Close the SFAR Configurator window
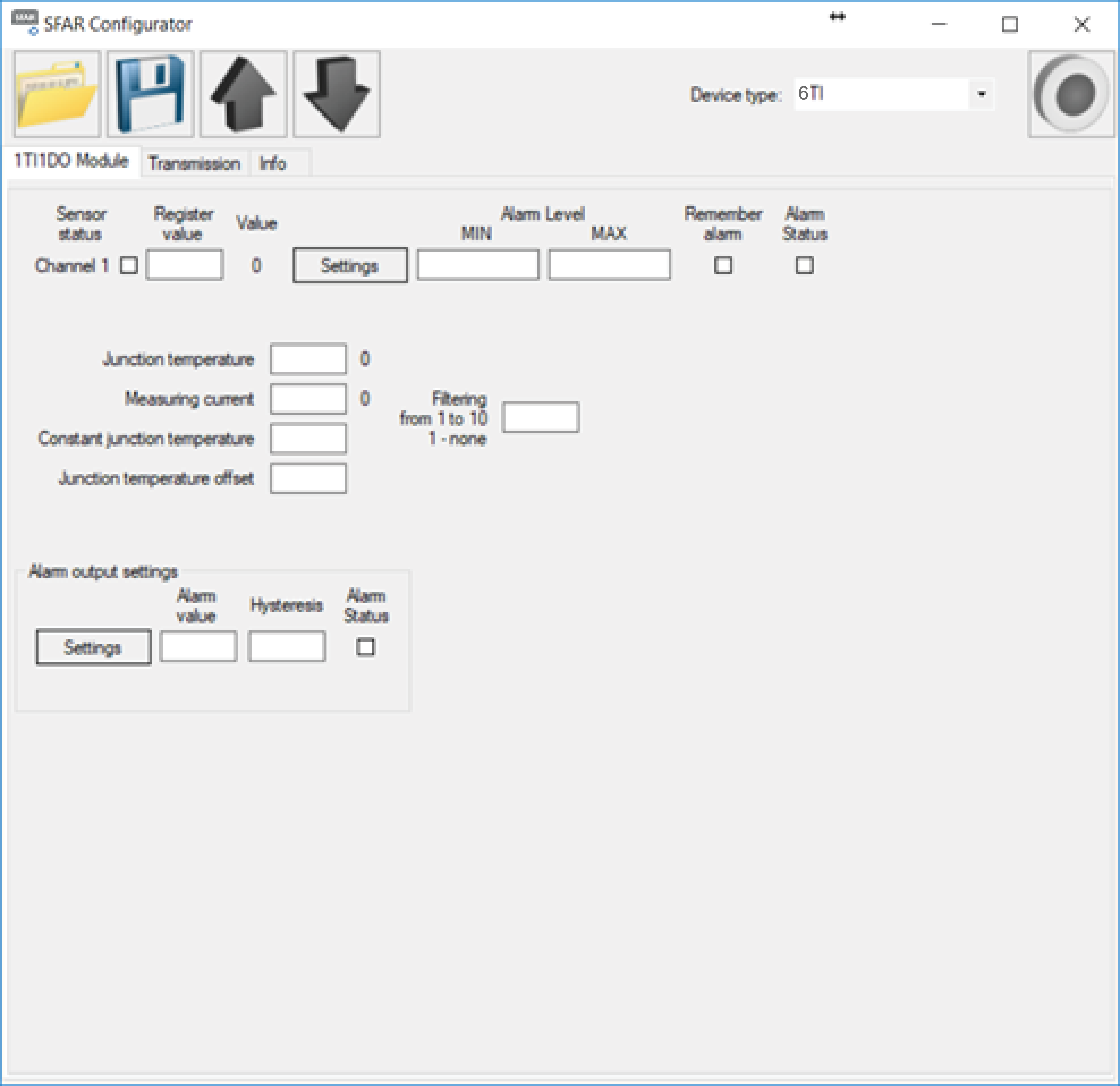The height and width of the screenshot is (1086, 1120). 1081,24
